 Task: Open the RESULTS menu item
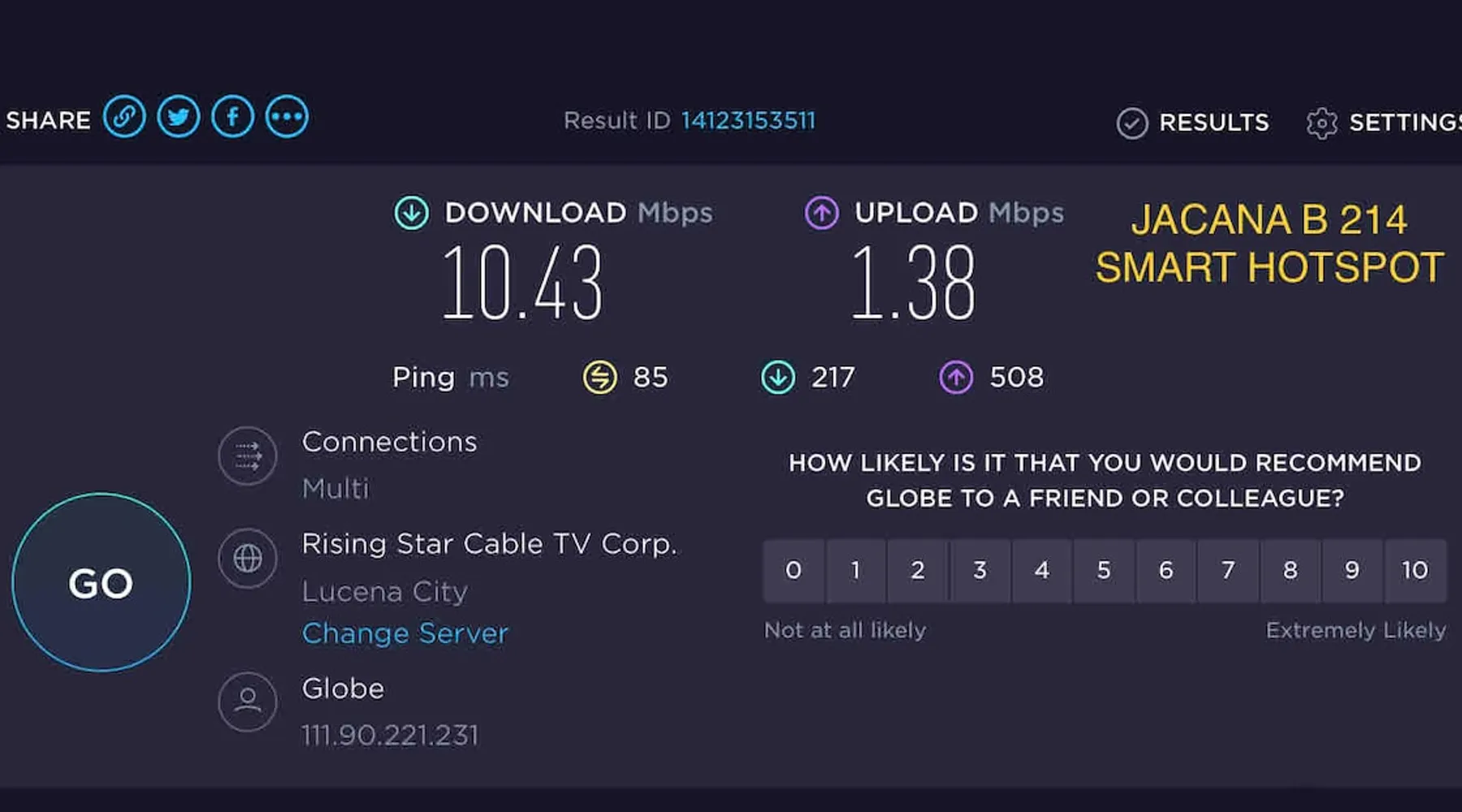point(1213,123)
